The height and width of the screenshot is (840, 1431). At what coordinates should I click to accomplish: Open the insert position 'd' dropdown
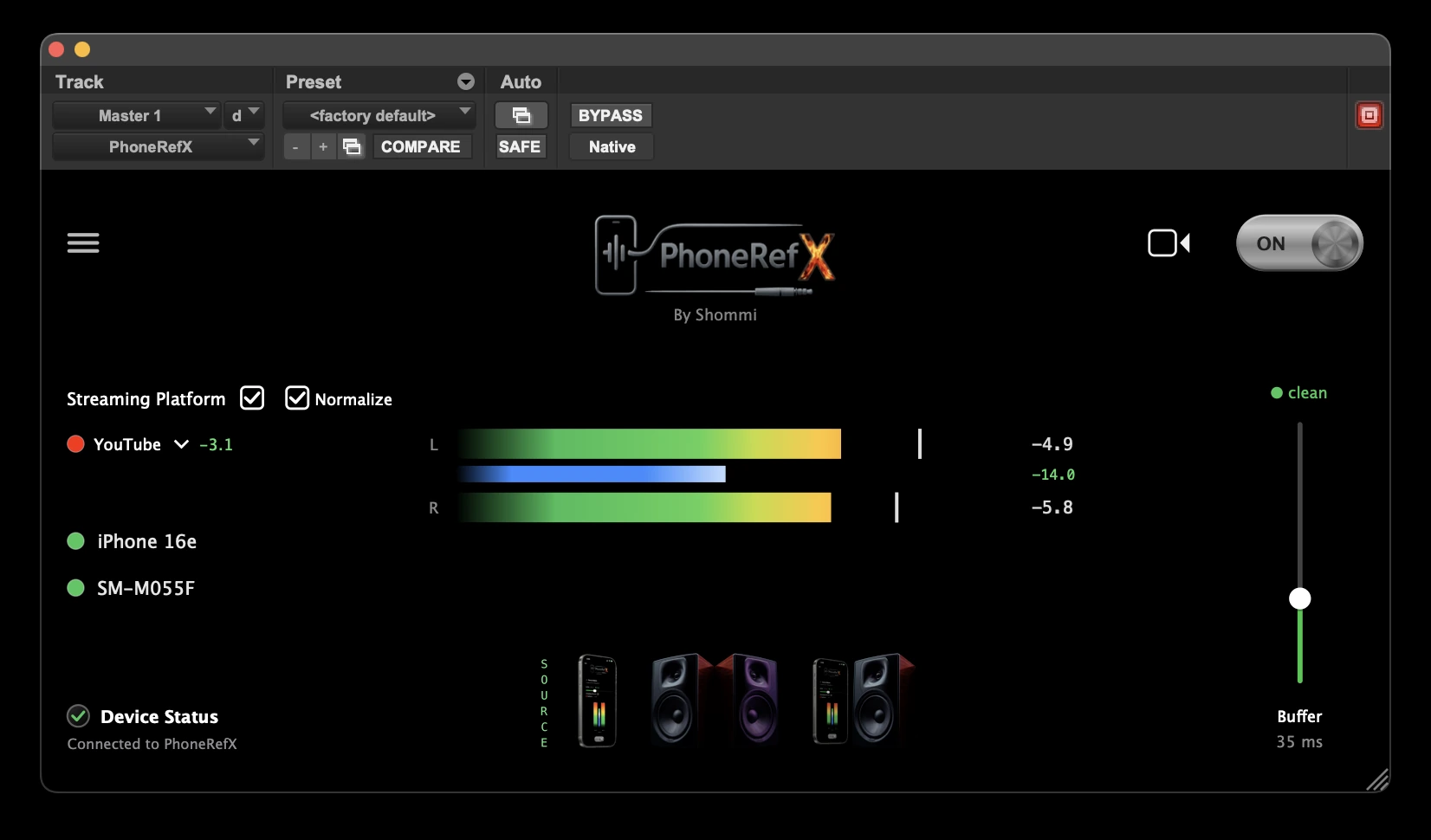(x=245, y=115)
